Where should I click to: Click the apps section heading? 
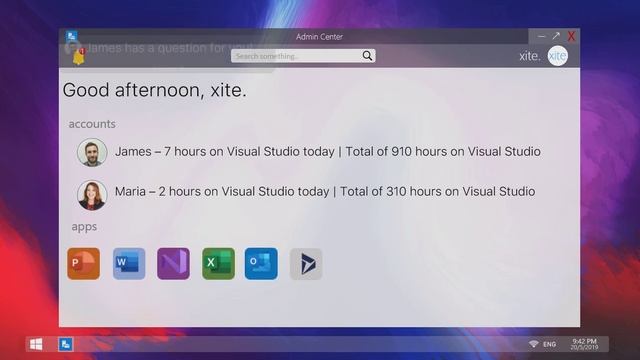pyautogui.click(x=84, y=227)
